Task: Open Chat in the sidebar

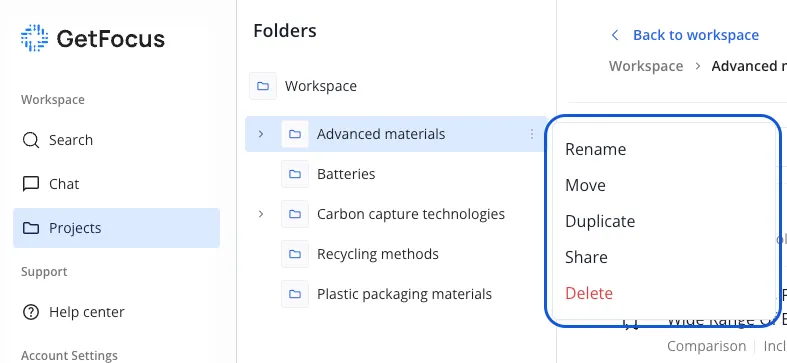Action: 116,184
